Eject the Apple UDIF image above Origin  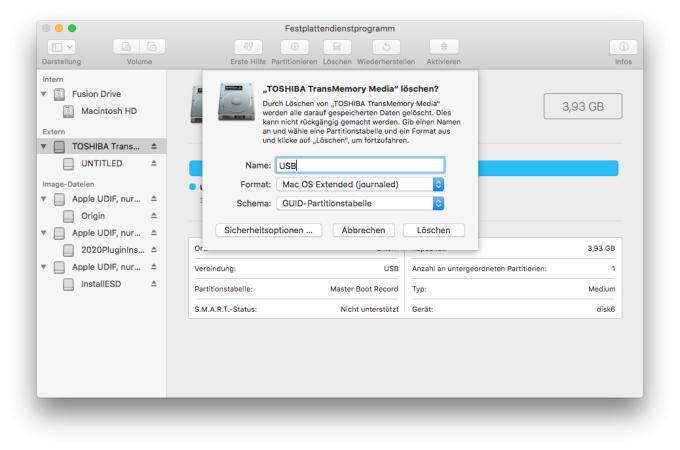point(154,199)
